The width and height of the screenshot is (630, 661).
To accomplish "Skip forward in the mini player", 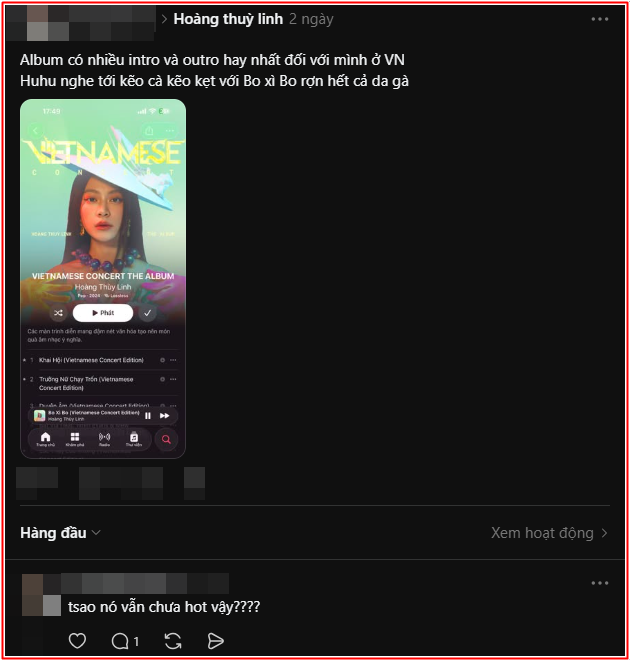I will (x=164, y=416).
